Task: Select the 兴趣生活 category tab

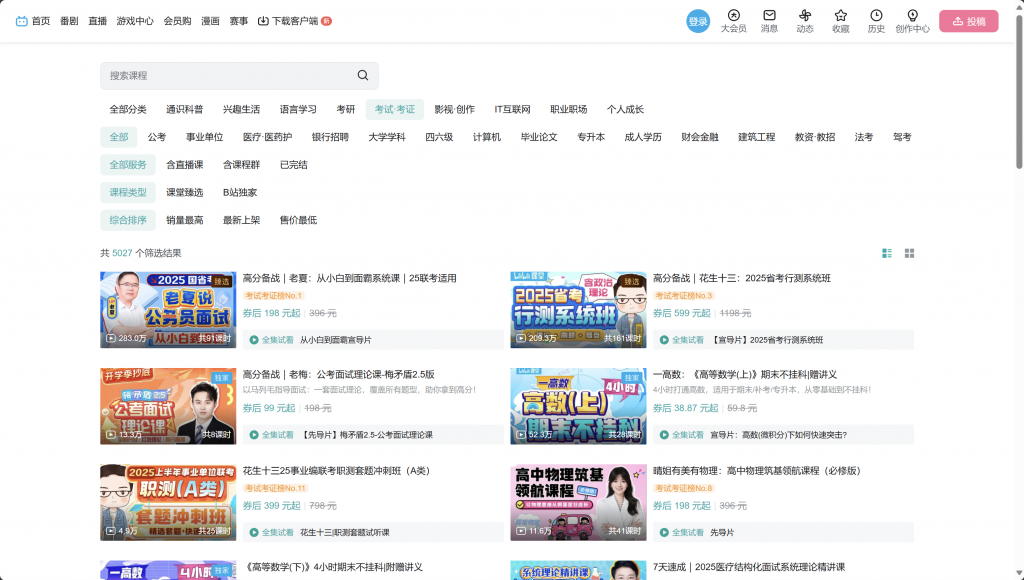Action: click(x=242, y=109)
